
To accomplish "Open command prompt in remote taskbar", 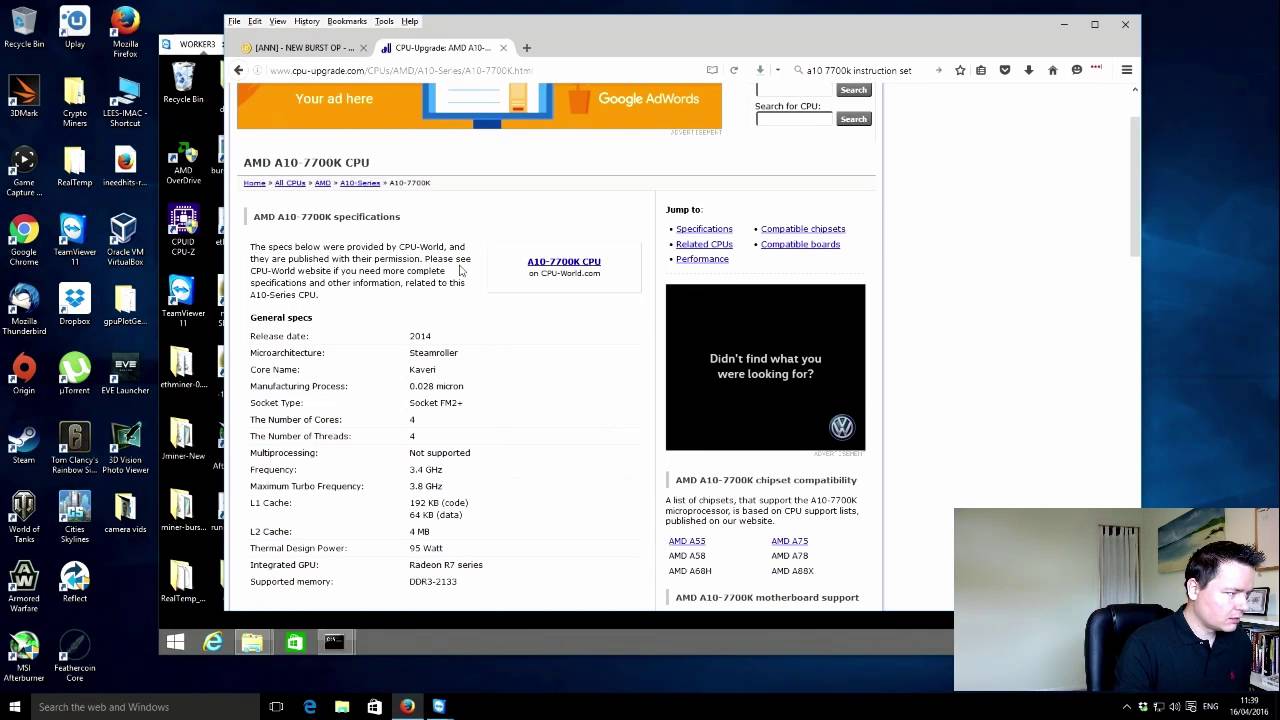I will 334,642.
